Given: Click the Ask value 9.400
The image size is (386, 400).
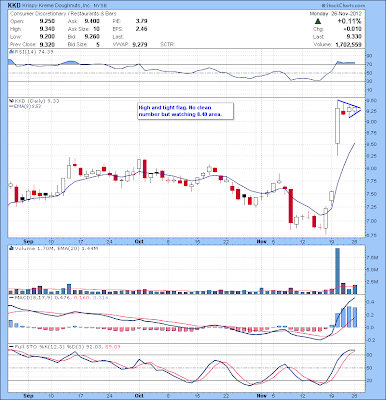Looking at the screenshot, I should (x=92, y=21).
